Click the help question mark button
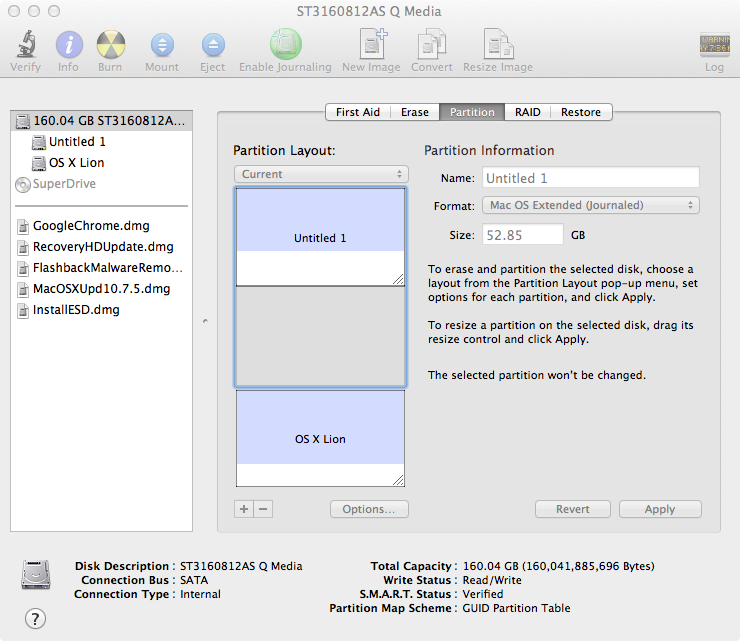 (x=35, y=618)
